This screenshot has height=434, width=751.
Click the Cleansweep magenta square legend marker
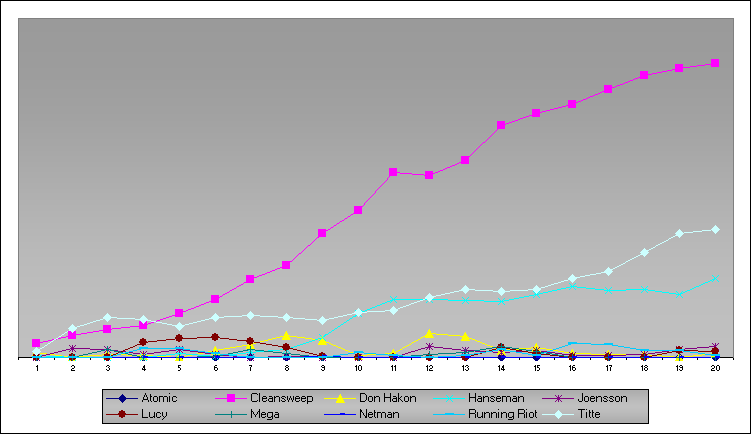coord(231,398)
